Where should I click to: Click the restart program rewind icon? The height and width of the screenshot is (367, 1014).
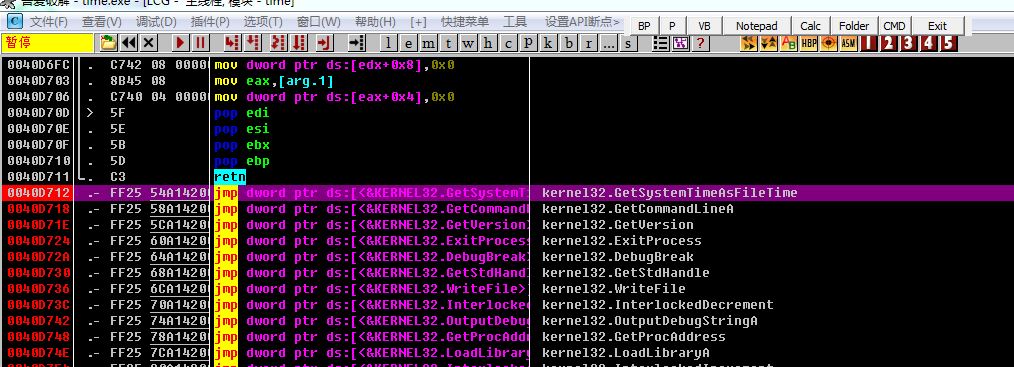(129, 43)
